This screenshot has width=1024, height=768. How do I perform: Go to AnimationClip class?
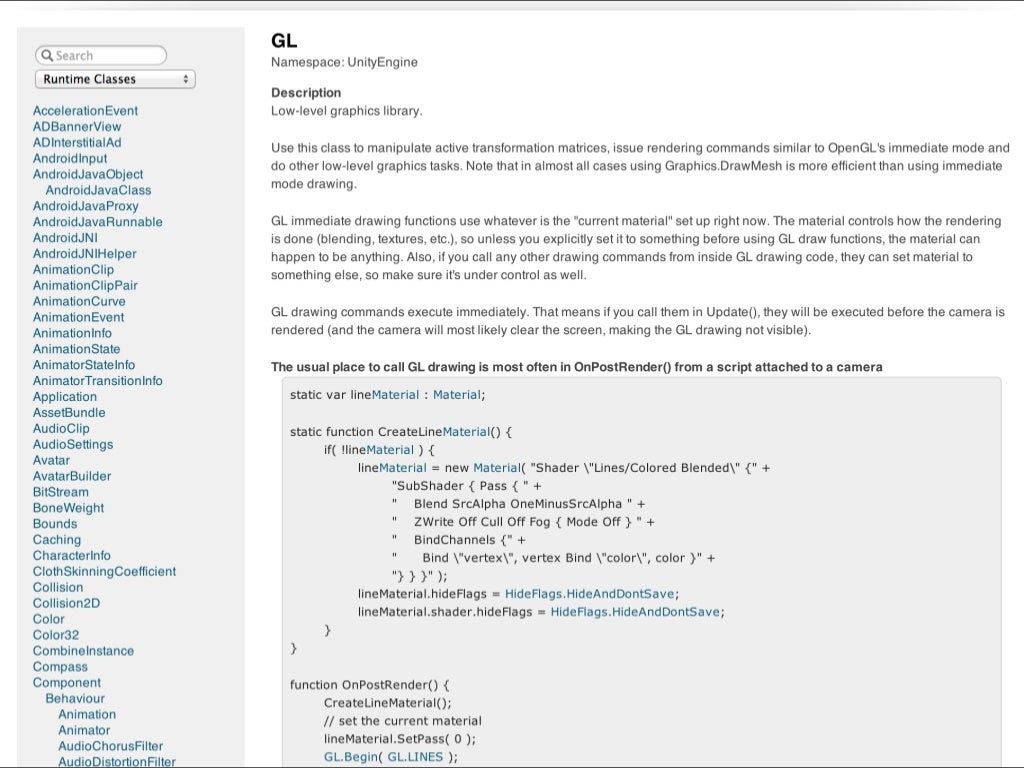tap(73, 270)
